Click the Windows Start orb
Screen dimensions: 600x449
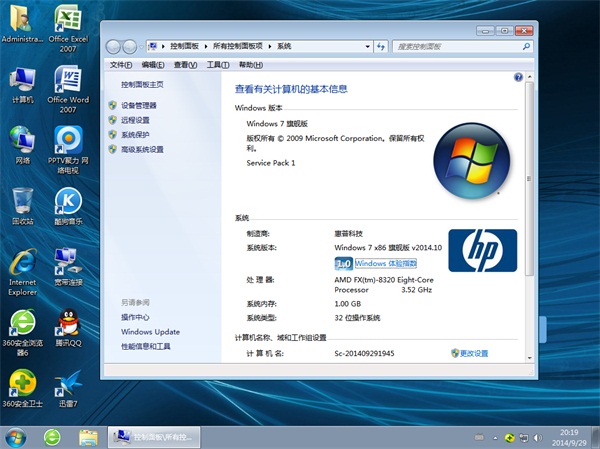[x=17, y=436]
